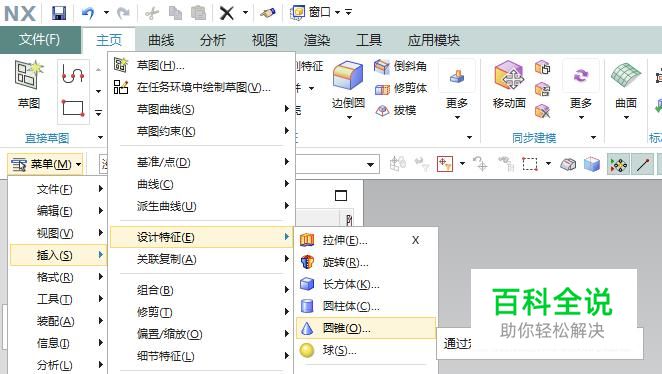Click the Undo arrow icon

tap(88, 13)
